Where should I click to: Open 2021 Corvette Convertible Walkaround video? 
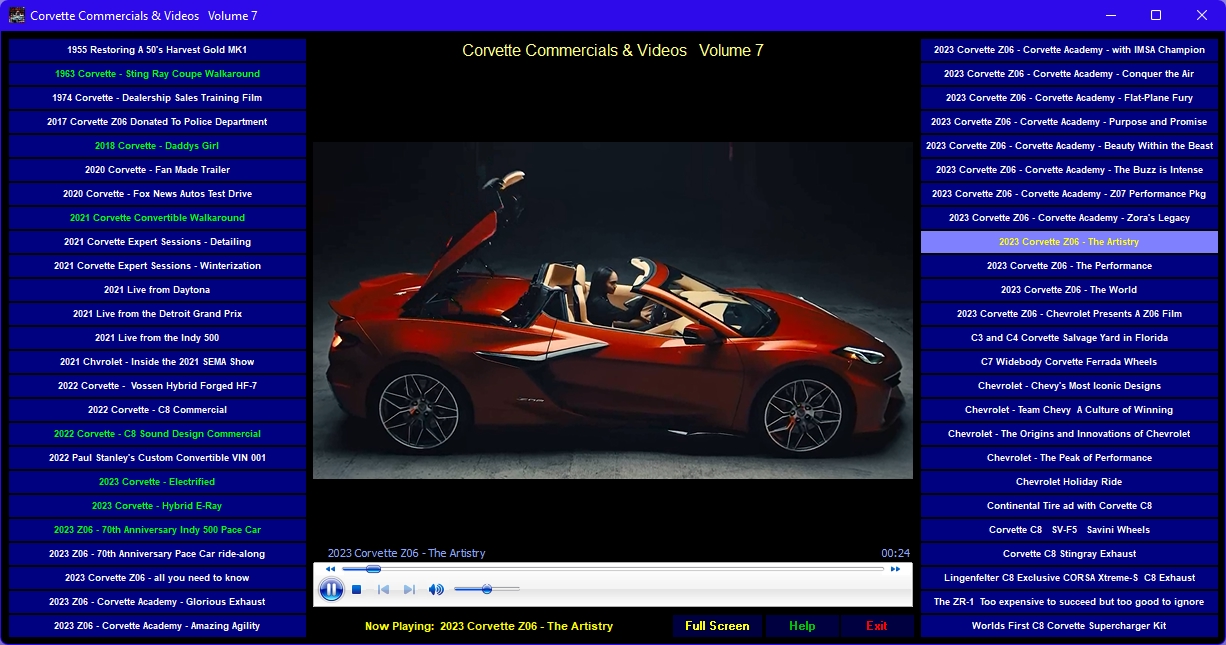coord(157,218)
